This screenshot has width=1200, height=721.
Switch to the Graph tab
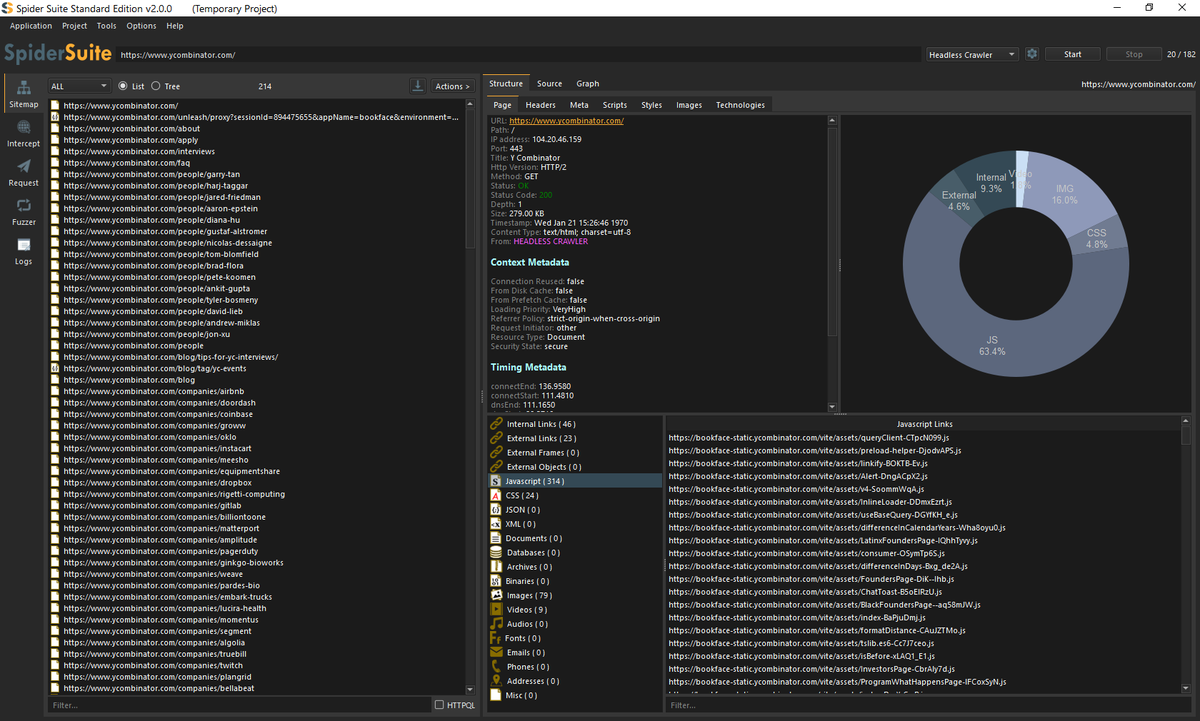pyautogui.click(x=587, y=84)
